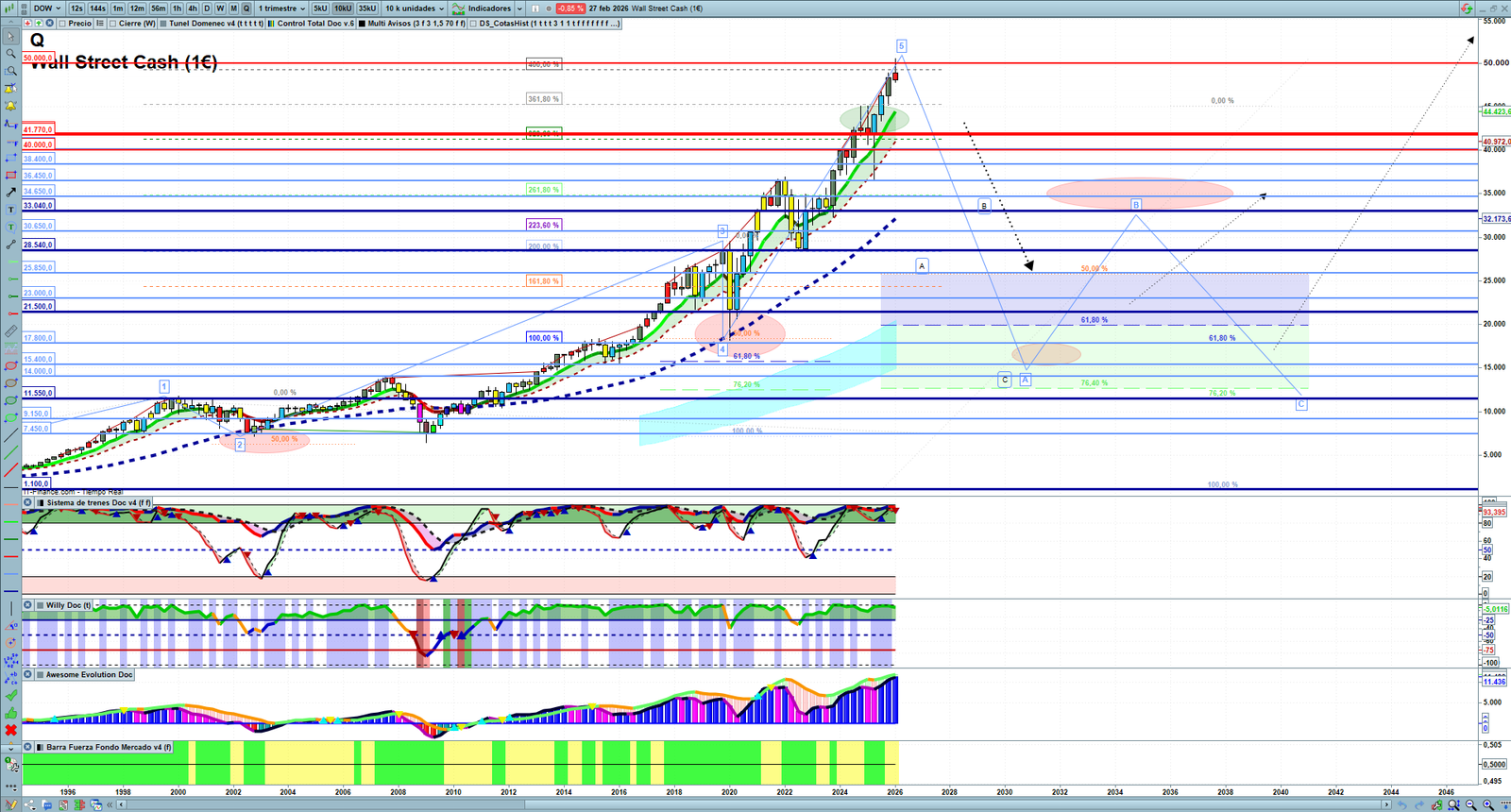Click the green thumbs-up icon

click(x=10, y=713)
